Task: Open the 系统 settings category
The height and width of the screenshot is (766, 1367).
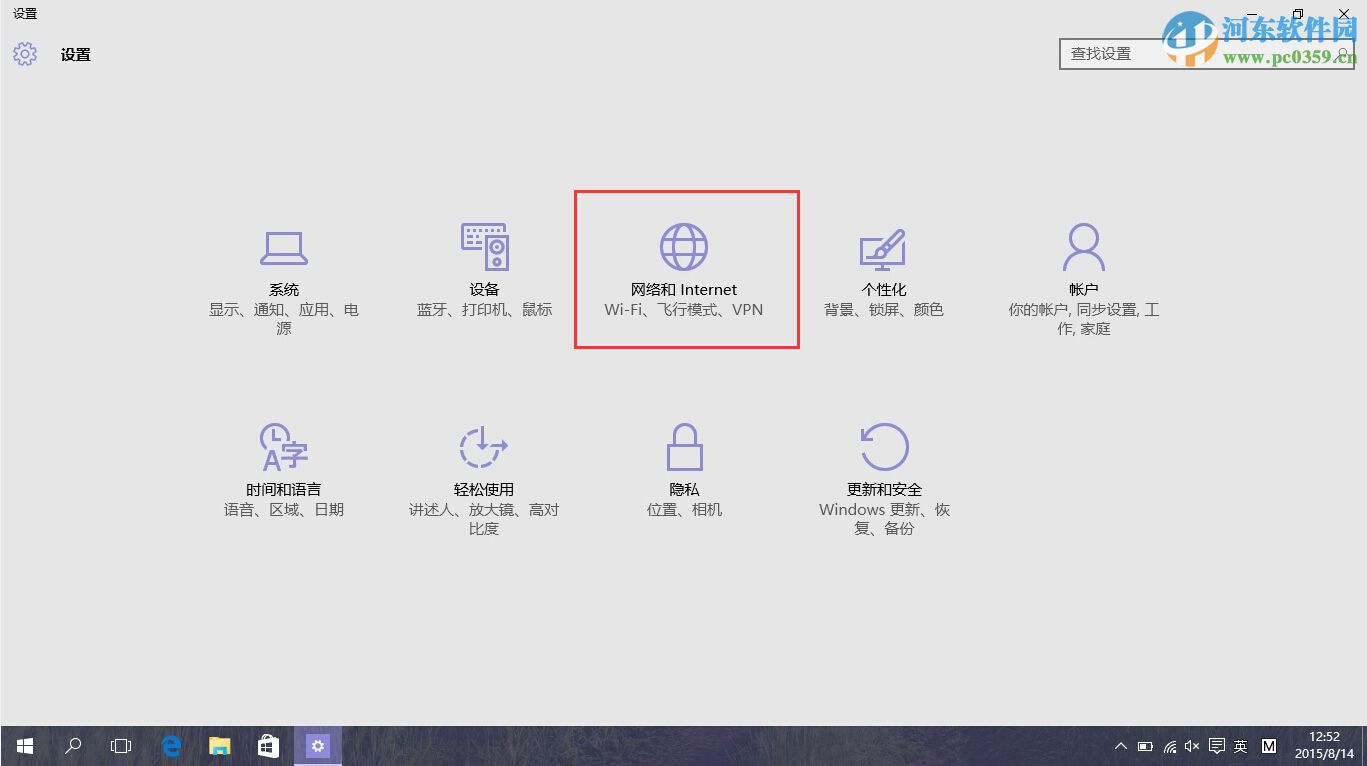Action: point(283,270)
